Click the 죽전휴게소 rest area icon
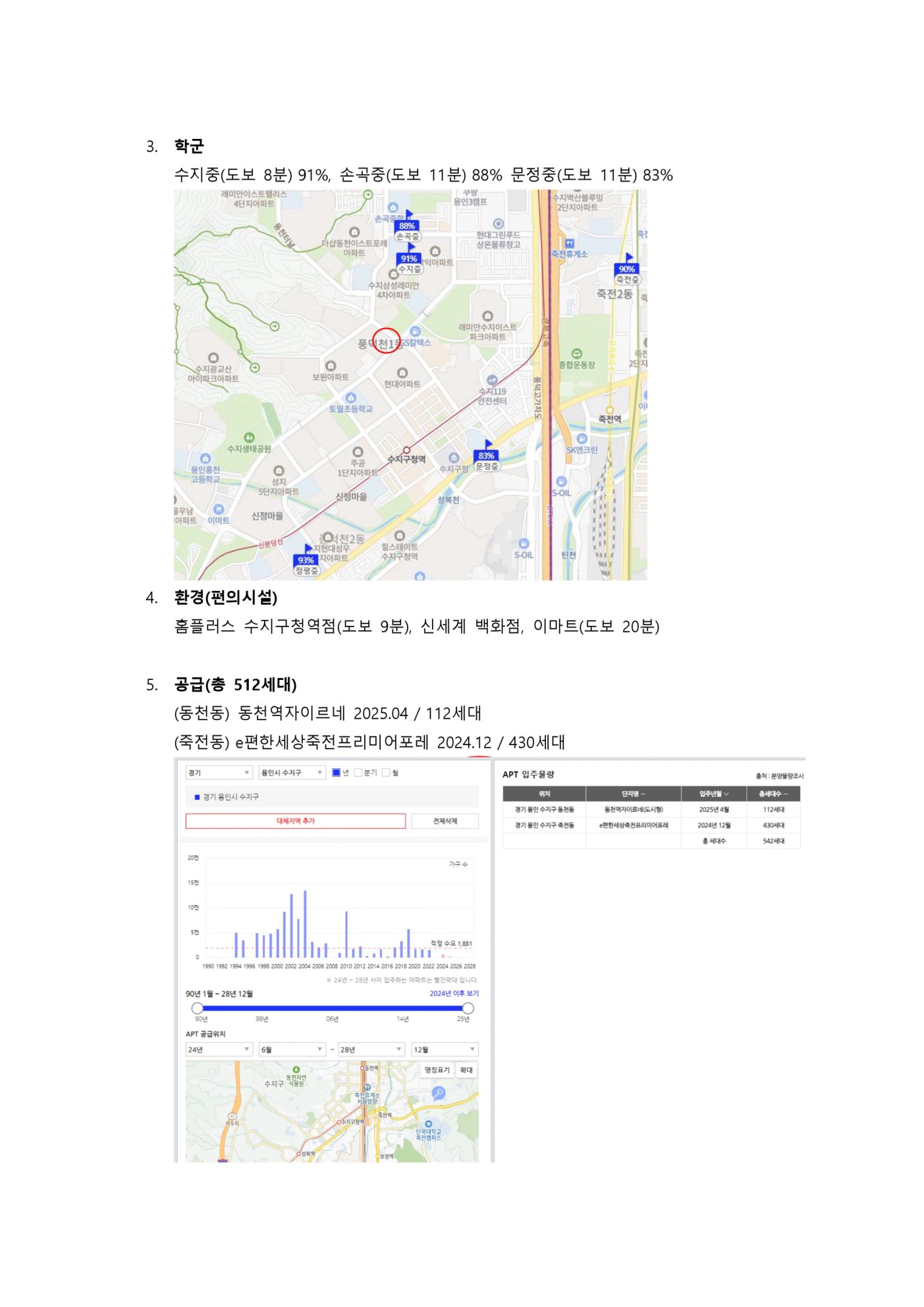This screenshot has height=1307, width=924. pos(570,244)
